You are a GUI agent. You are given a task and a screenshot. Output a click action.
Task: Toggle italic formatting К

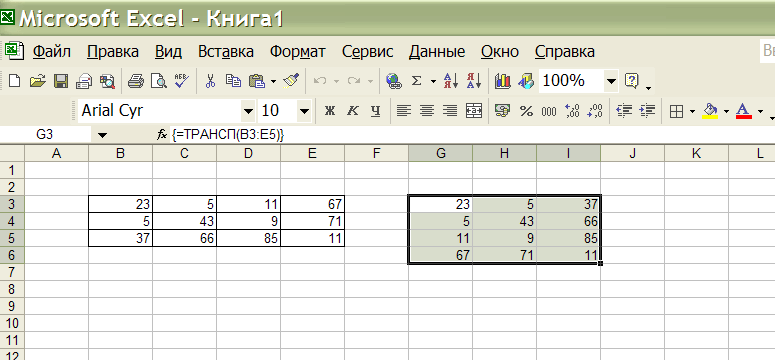pos(353,111)
